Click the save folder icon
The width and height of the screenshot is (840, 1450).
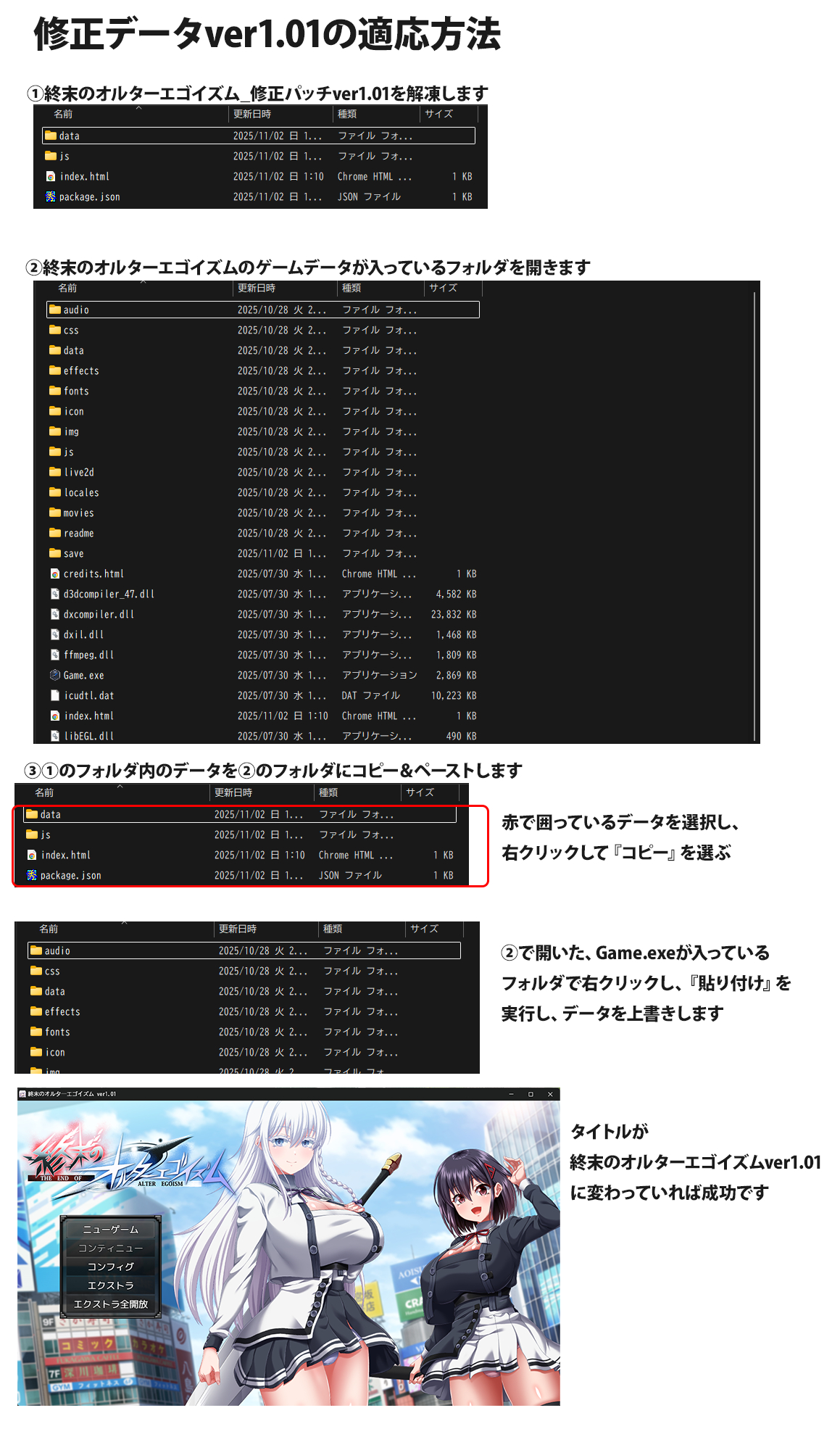point(55,553)
